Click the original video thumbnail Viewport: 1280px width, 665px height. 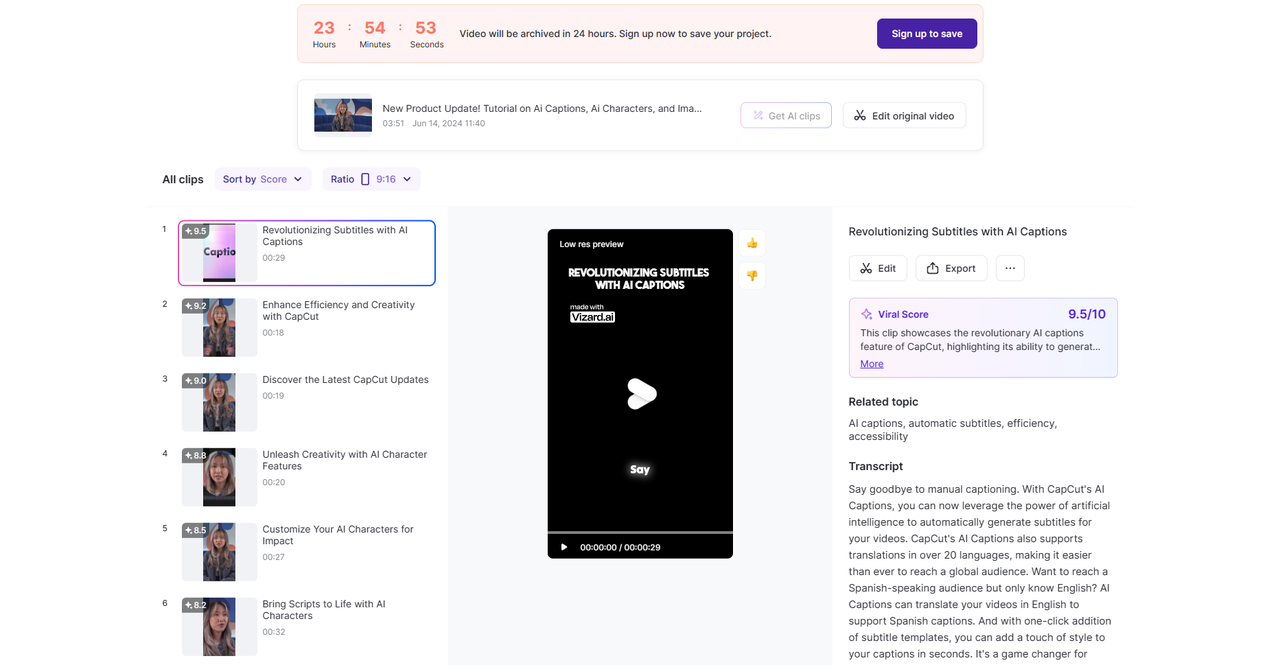point(343,114)
